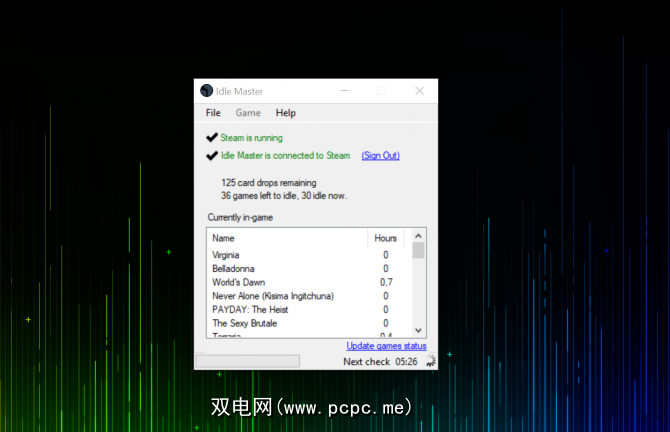670x432 pixels.
Task: Click the Next check 05:26 timer text
Action: pos(380,361)
